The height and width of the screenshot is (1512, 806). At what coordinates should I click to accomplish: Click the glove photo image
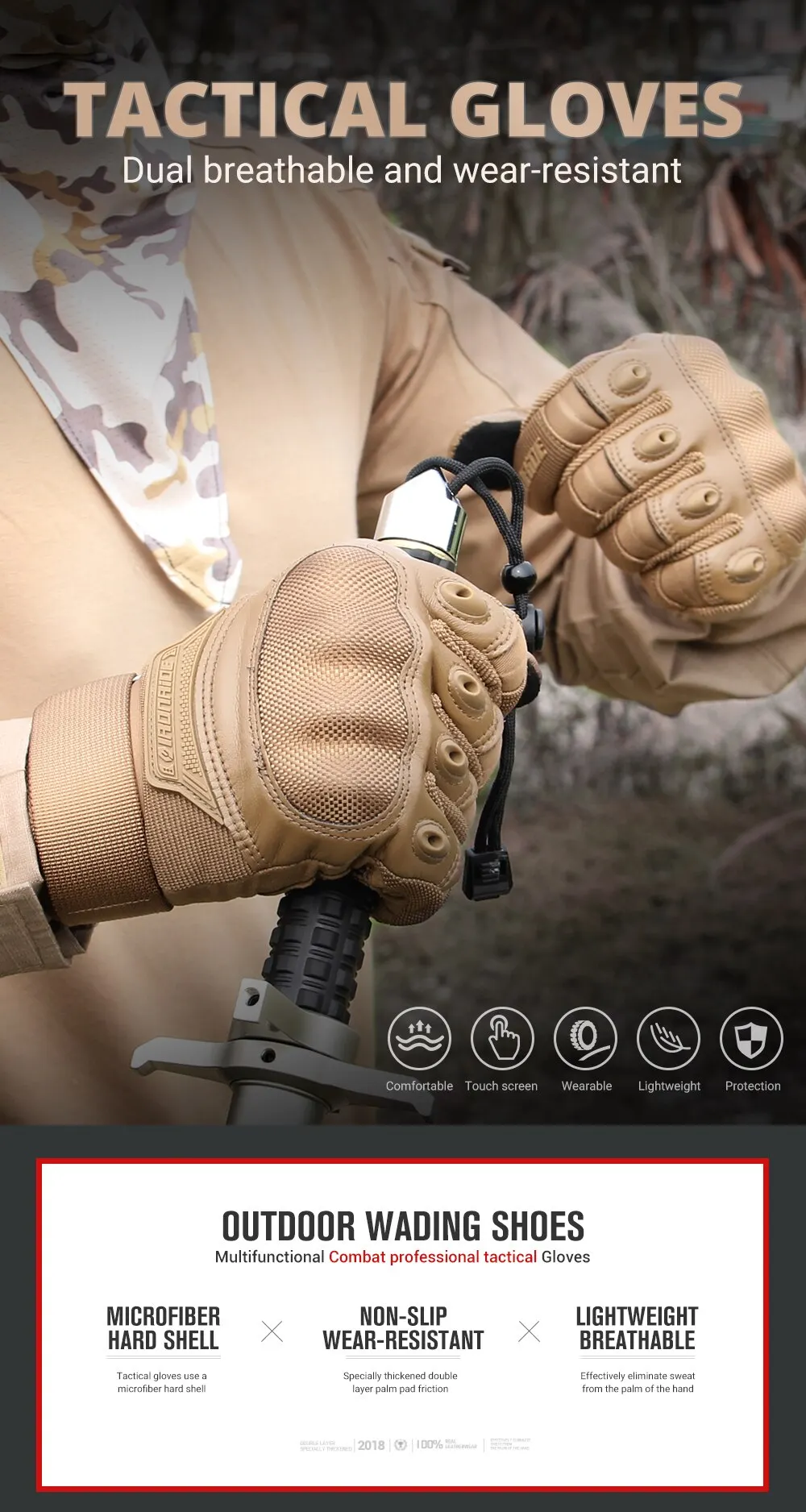(x=403, y=563)
